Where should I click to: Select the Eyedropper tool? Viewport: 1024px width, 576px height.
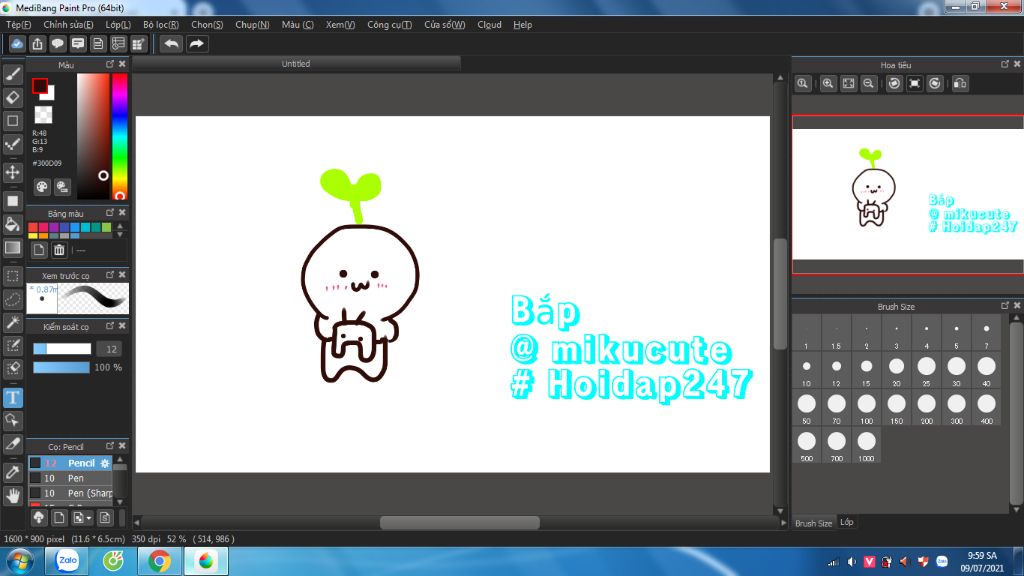pyautogui.click(x=12, y=472)
